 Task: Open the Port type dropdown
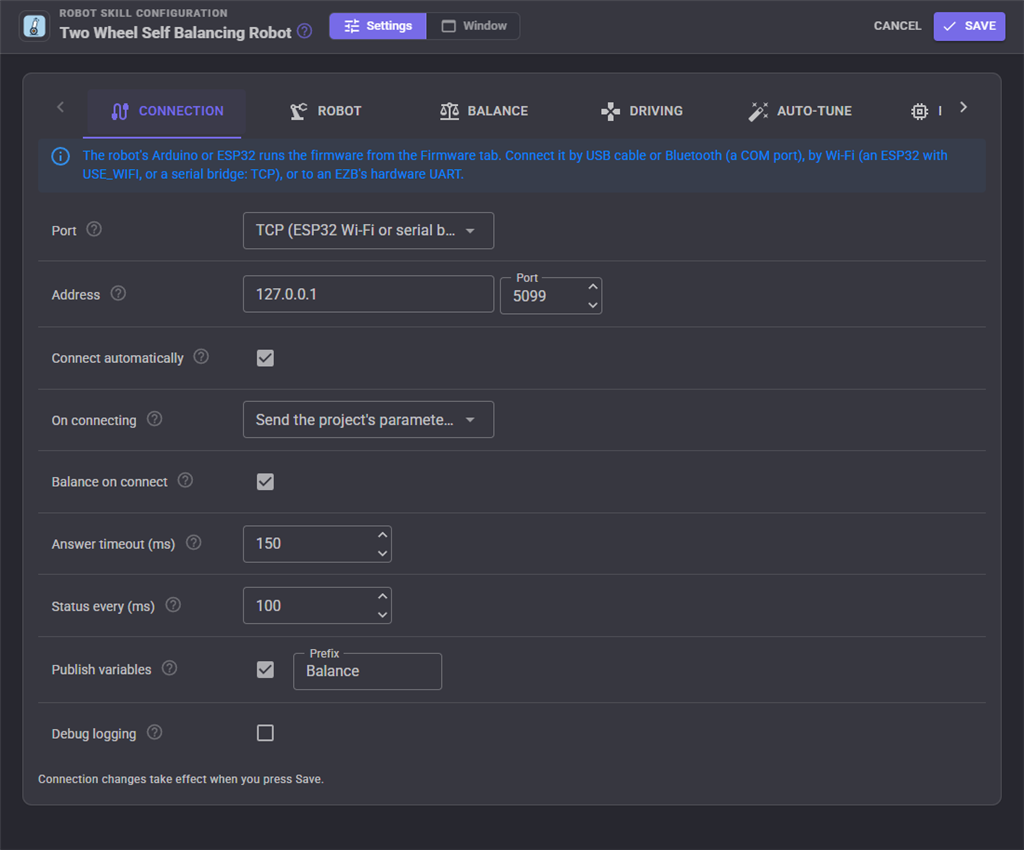(x=368, y=230)
